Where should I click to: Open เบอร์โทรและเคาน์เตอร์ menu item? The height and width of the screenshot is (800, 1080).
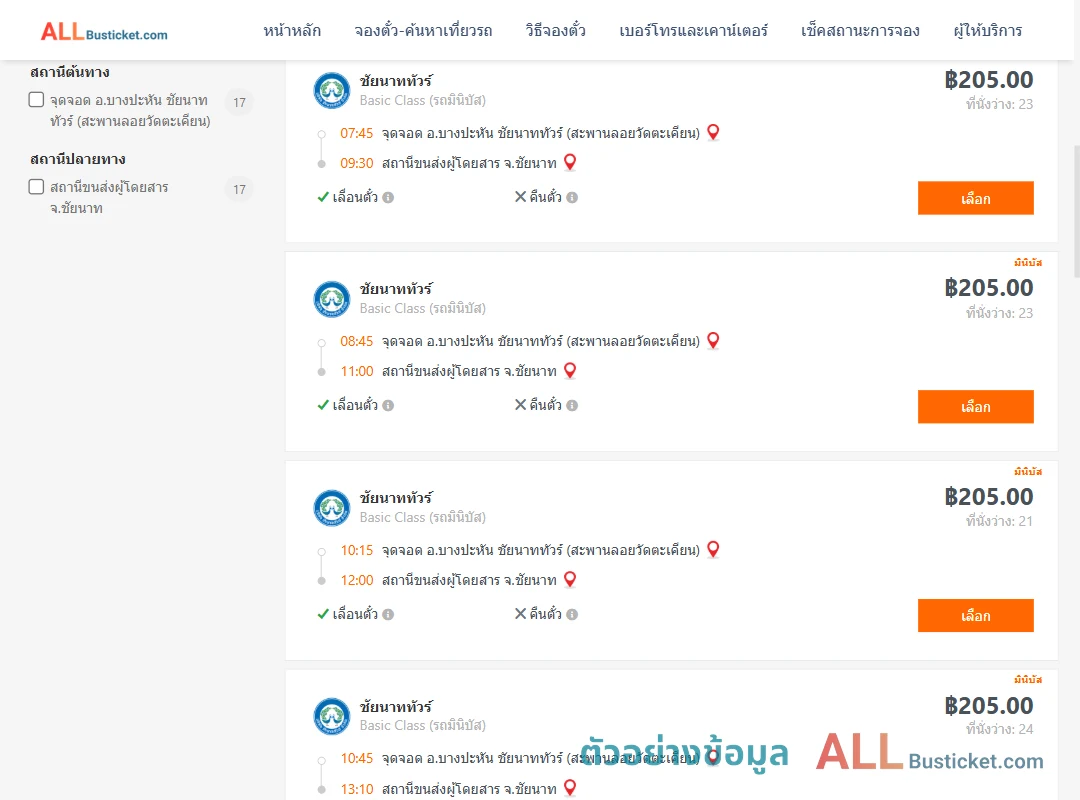coord(693,31)
